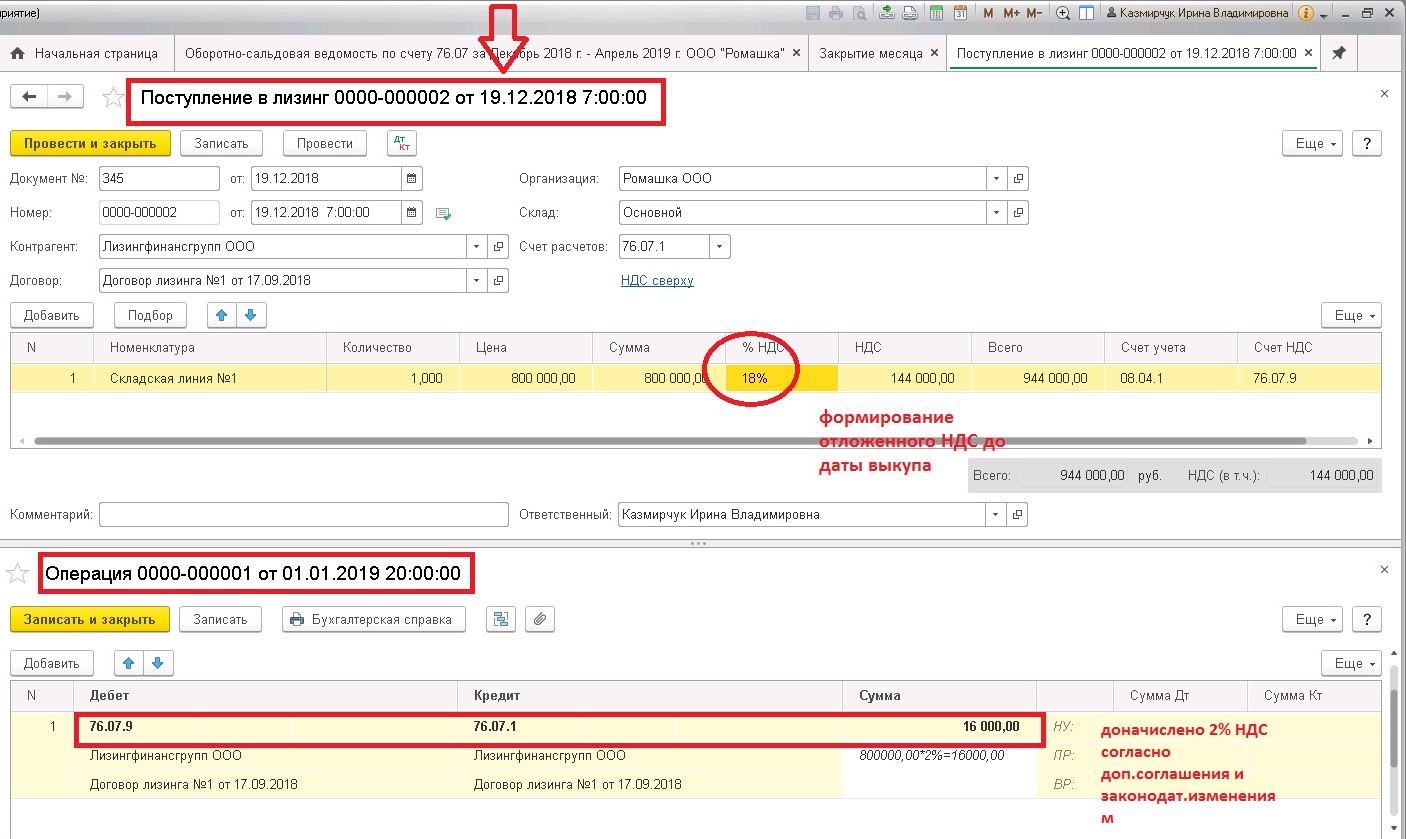Screen dimensions: 1406x839
Task: Click the Комментарий input field
Action: (304, 515)
